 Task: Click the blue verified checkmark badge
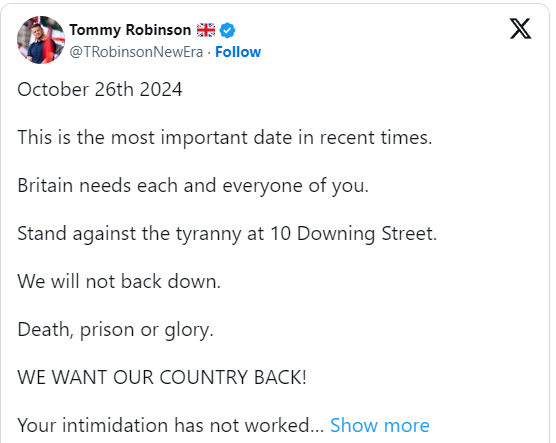pyautogui.click(x=227, y=30)
